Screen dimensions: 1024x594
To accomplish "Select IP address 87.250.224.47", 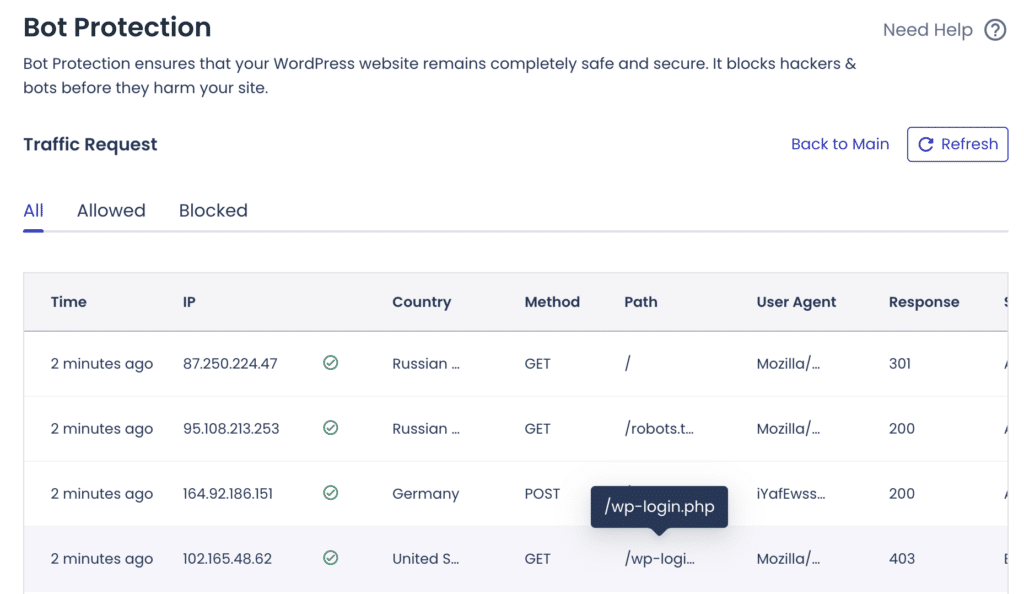I will tap(230, 364).
